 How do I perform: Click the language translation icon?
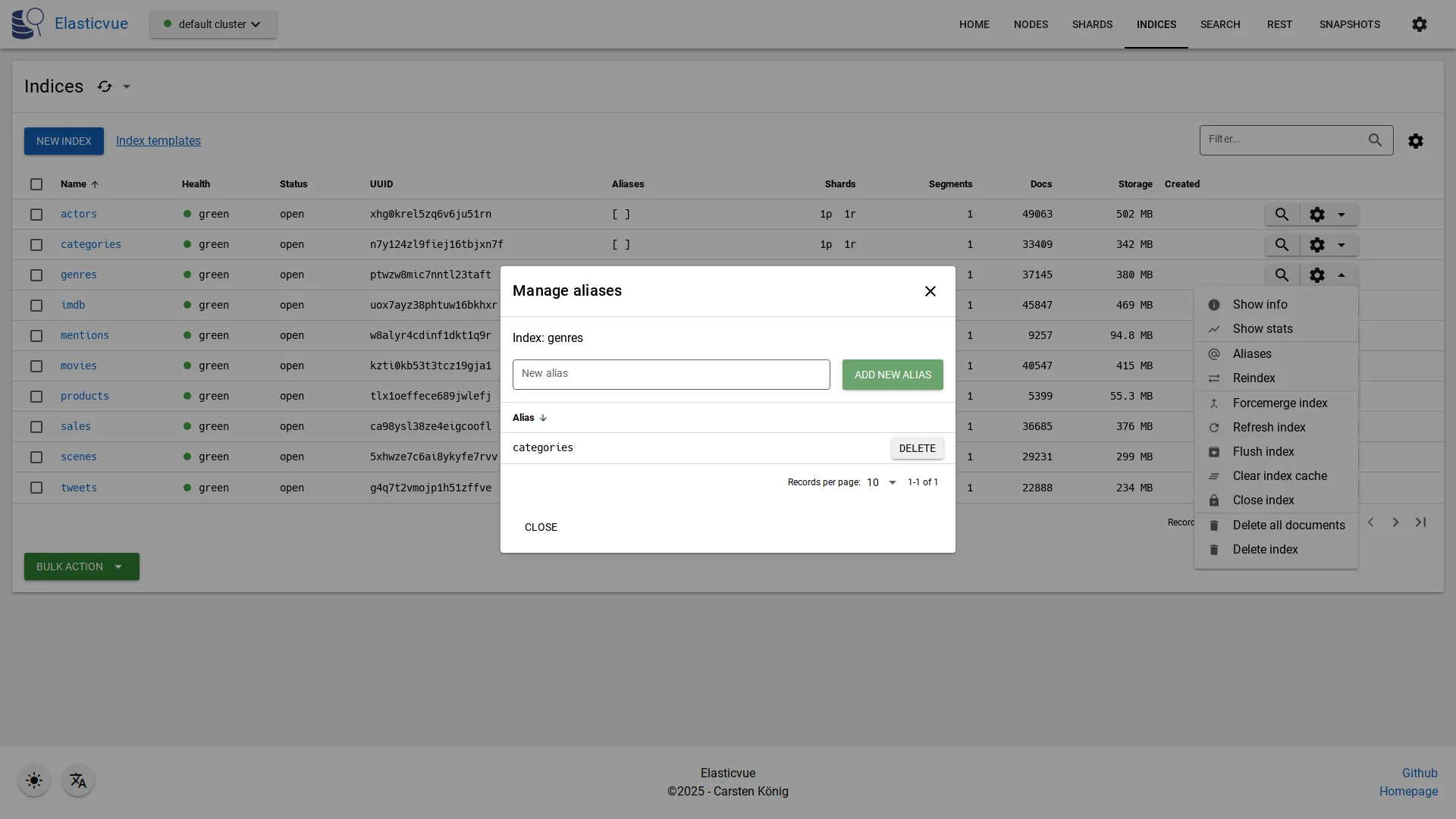point(77,780)
